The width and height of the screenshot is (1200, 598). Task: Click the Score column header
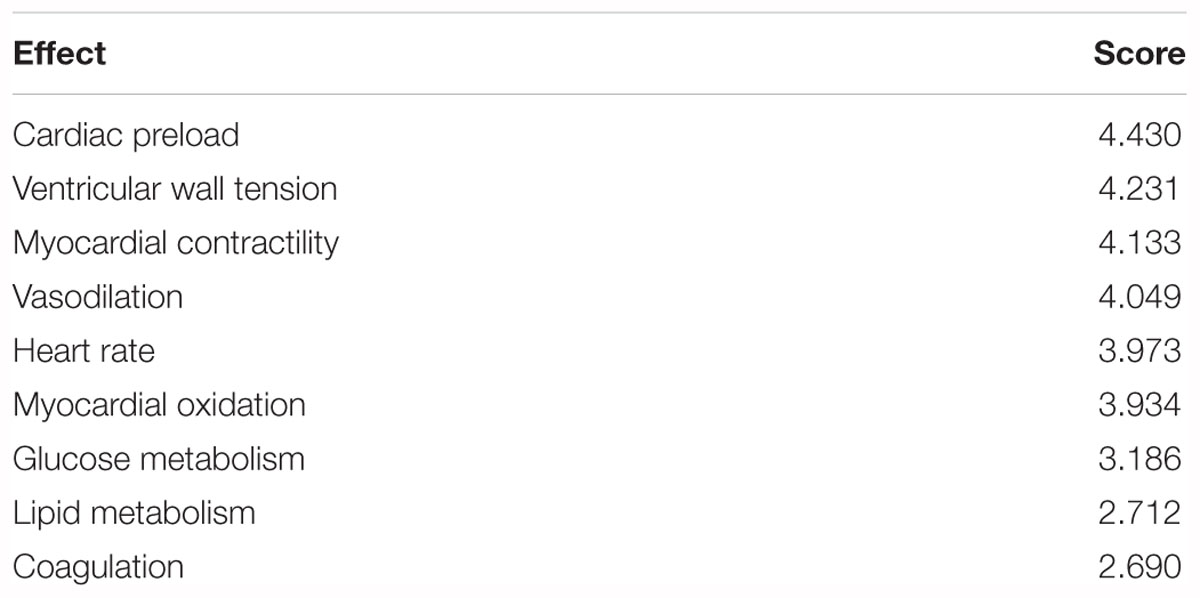[1139, 53]
